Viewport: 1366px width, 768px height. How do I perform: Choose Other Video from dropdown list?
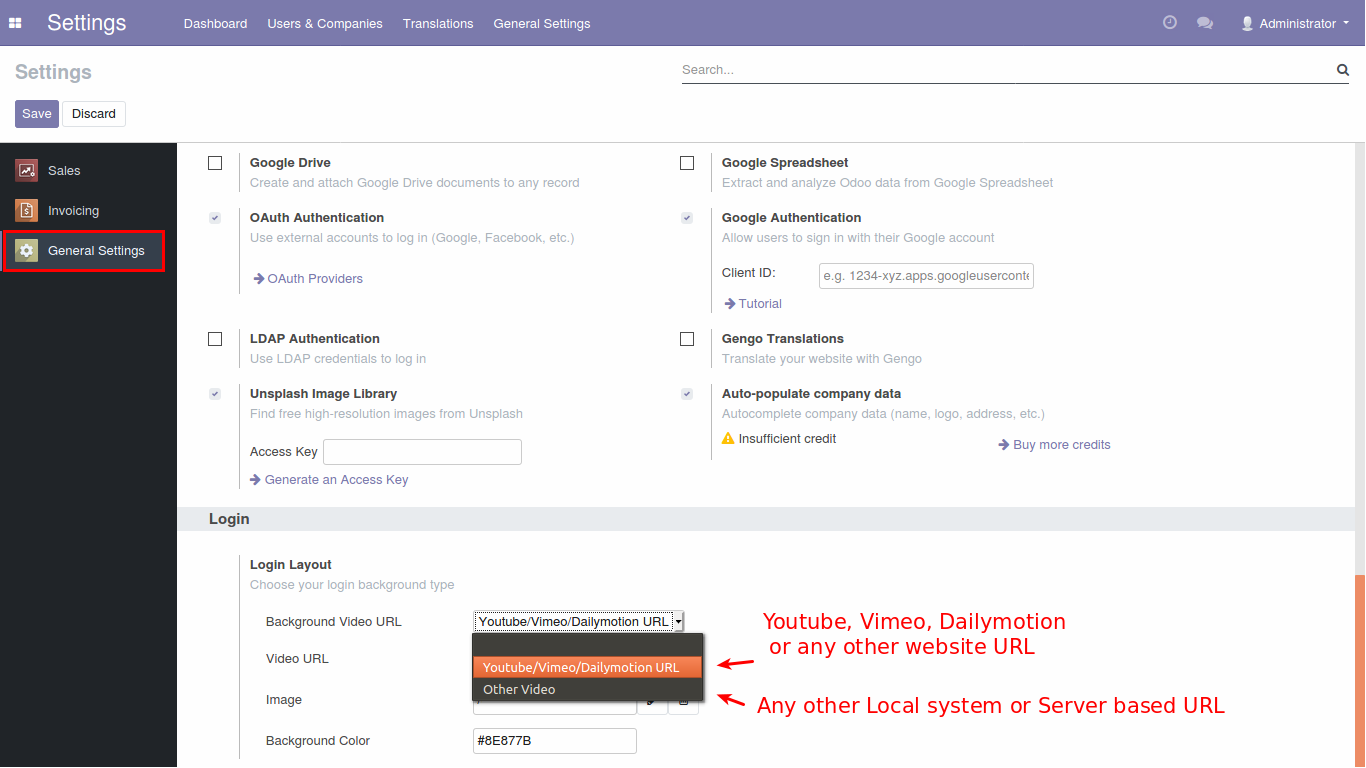tap(518, 690)
